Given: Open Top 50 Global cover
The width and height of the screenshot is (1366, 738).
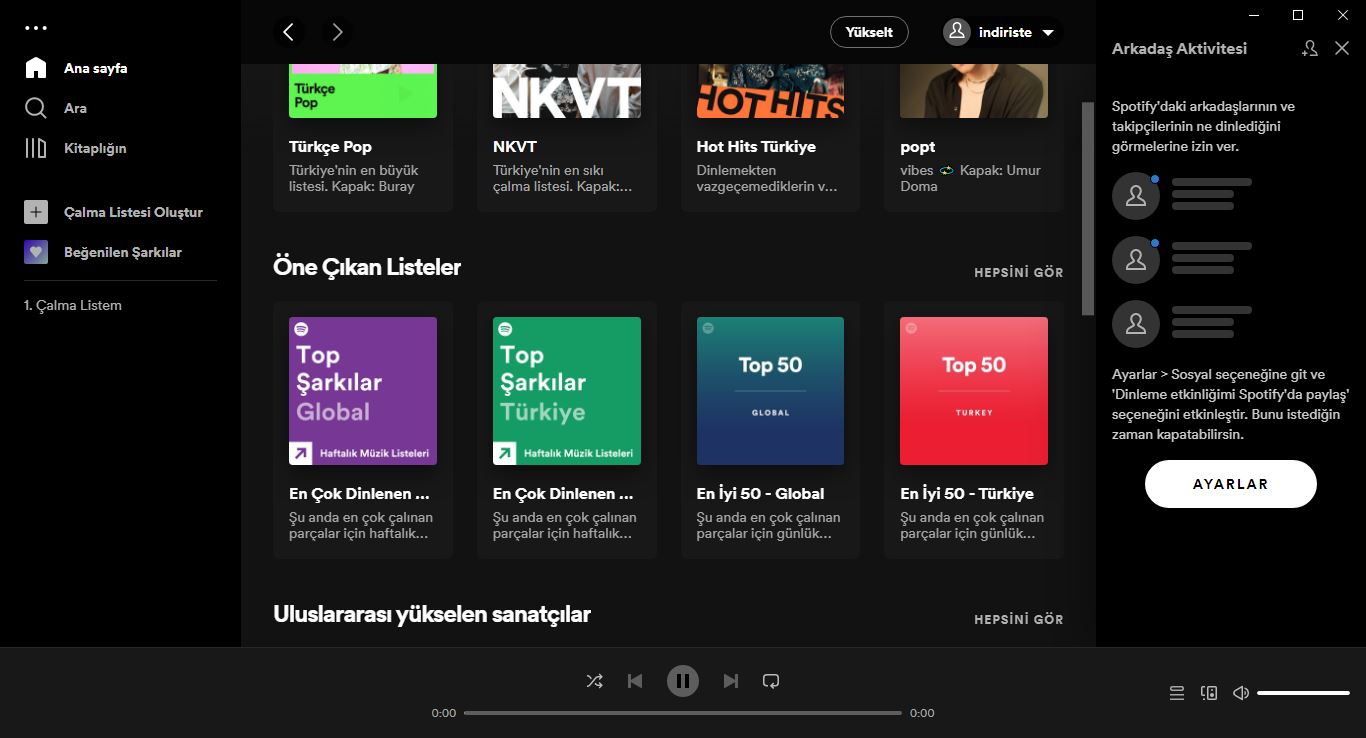Looking at the screenshot, I should [770, 391].
